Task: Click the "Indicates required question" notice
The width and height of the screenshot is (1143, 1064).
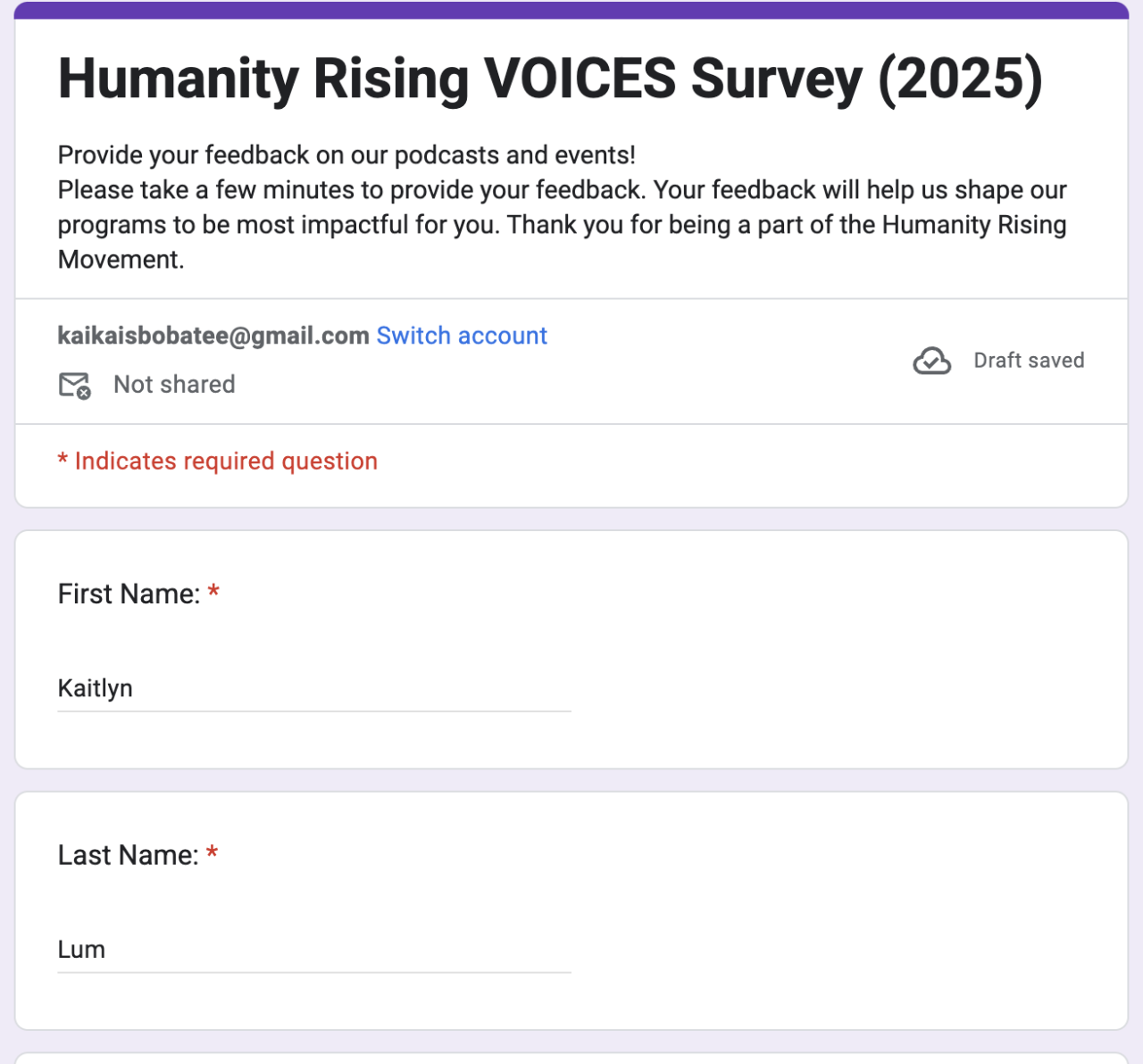Action: [226, 461]
